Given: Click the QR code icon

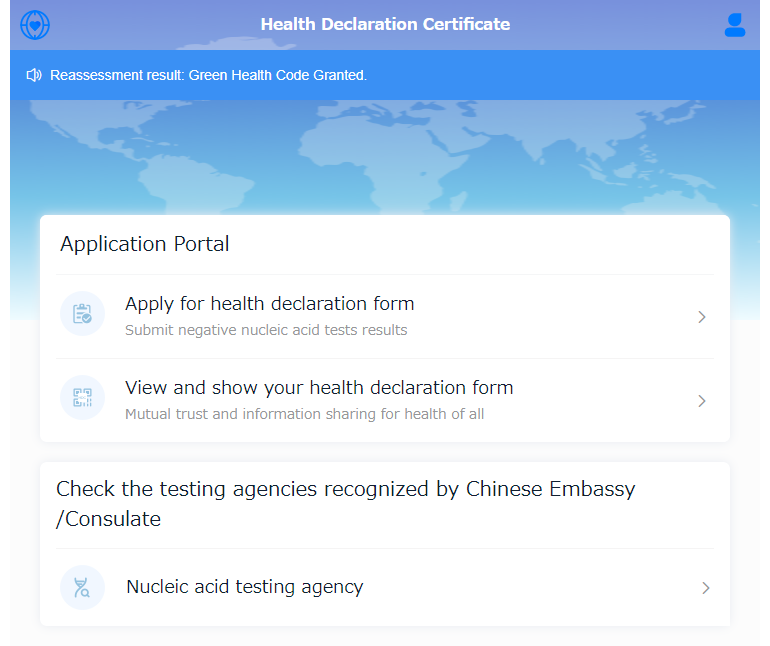Looking at the screenshot, I should pos(82,397).
